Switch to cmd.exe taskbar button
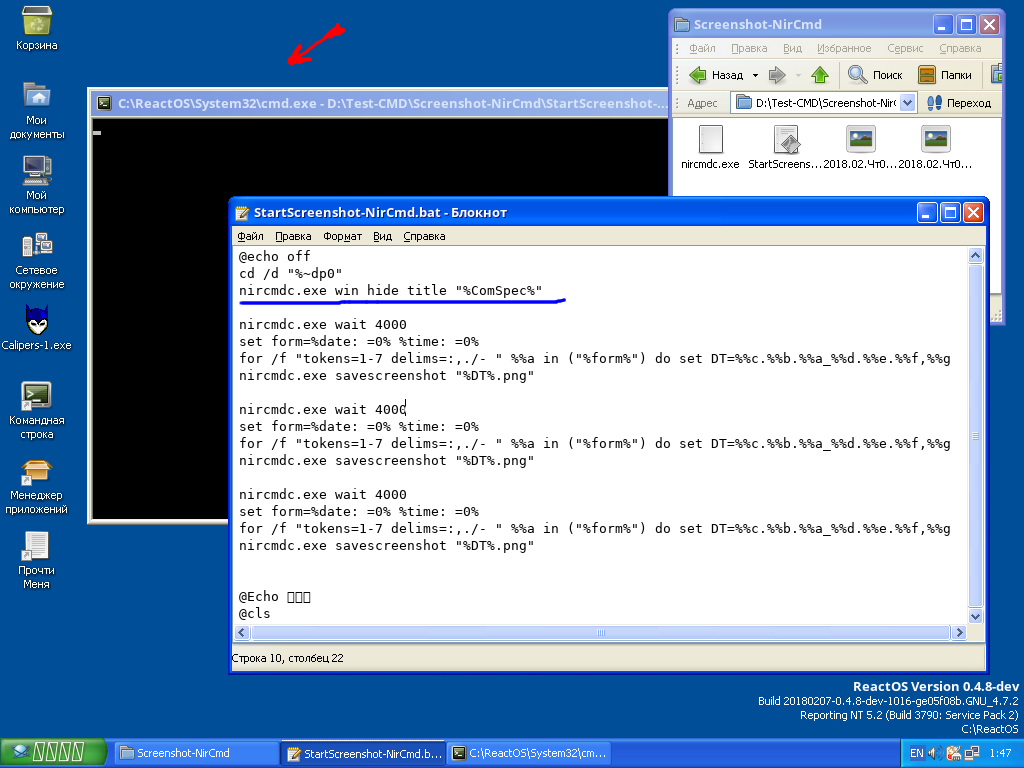The height and width of the screenshot is (768, 1024). coord(528,753)
